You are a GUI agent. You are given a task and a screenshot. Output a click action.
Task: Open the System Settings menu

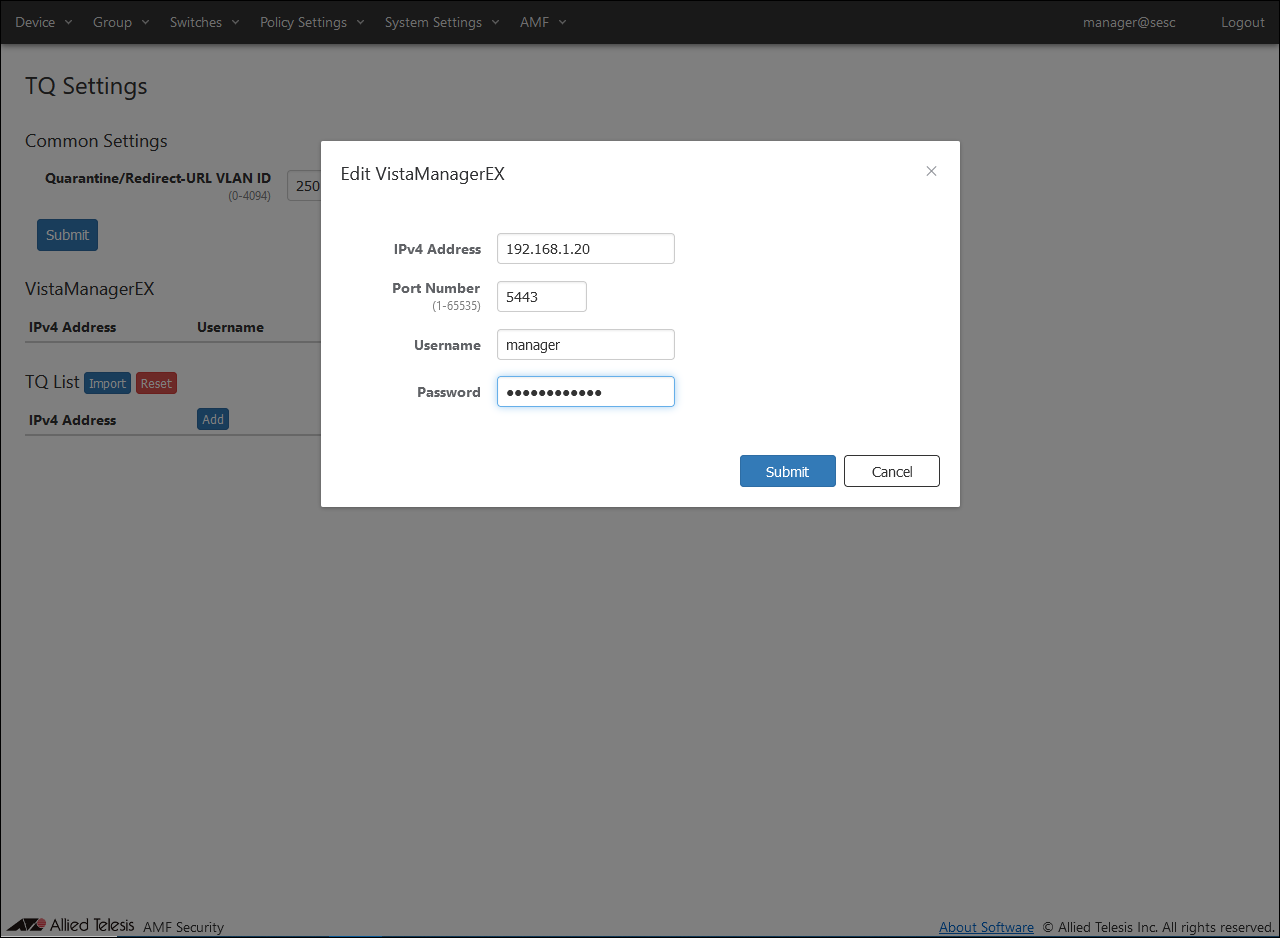(x=442, y=22)
